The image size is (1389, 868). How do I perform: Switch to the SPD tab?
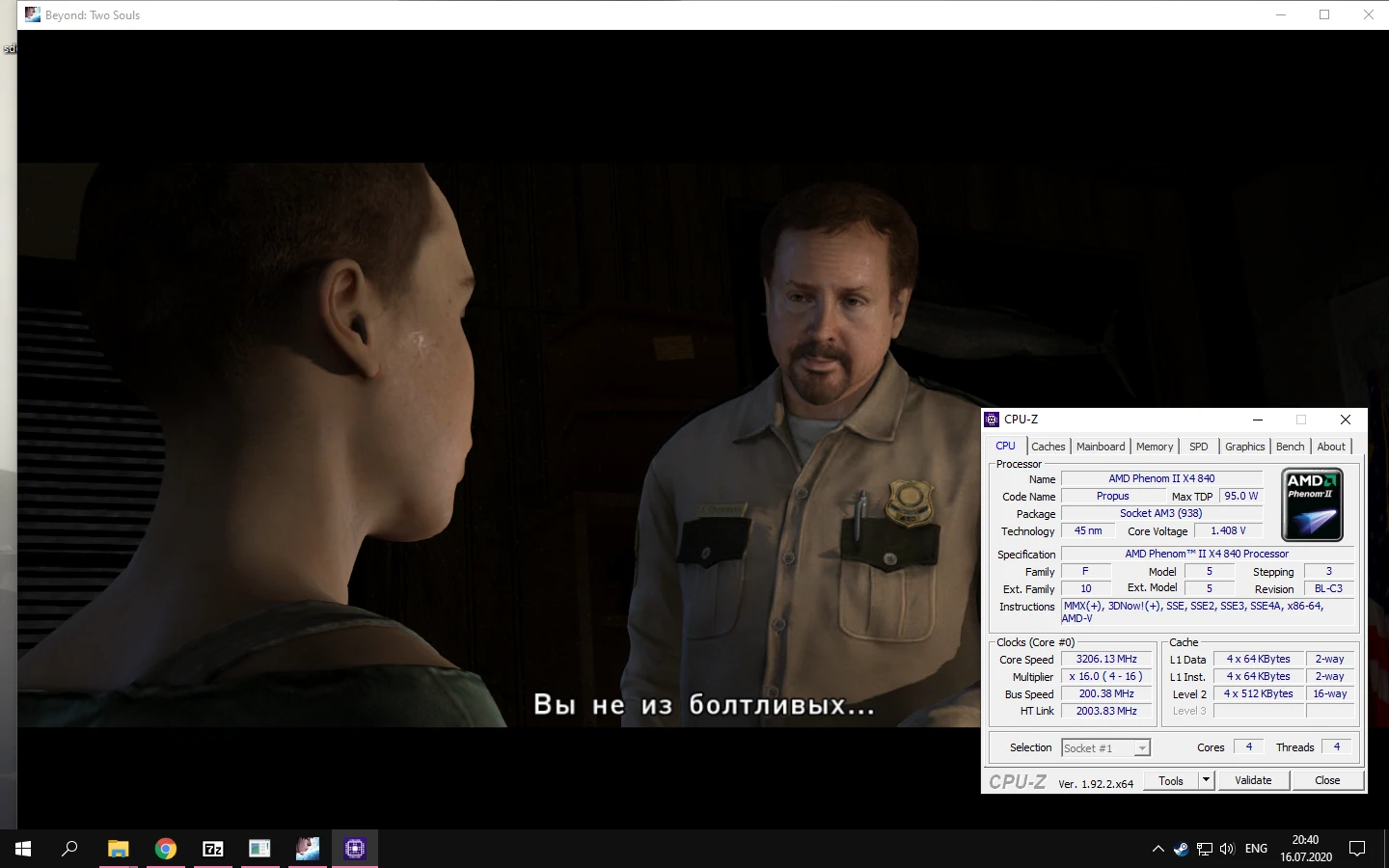coord(1199,446)
